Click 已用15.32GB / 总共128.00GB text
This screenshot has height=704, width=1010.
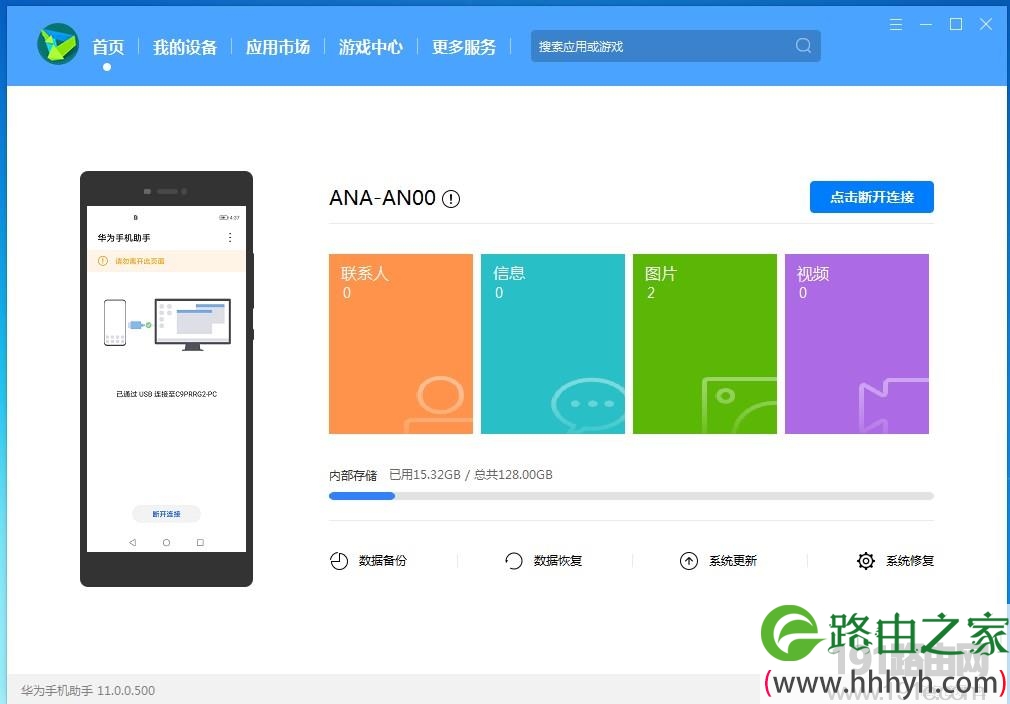tap(471, 475)
